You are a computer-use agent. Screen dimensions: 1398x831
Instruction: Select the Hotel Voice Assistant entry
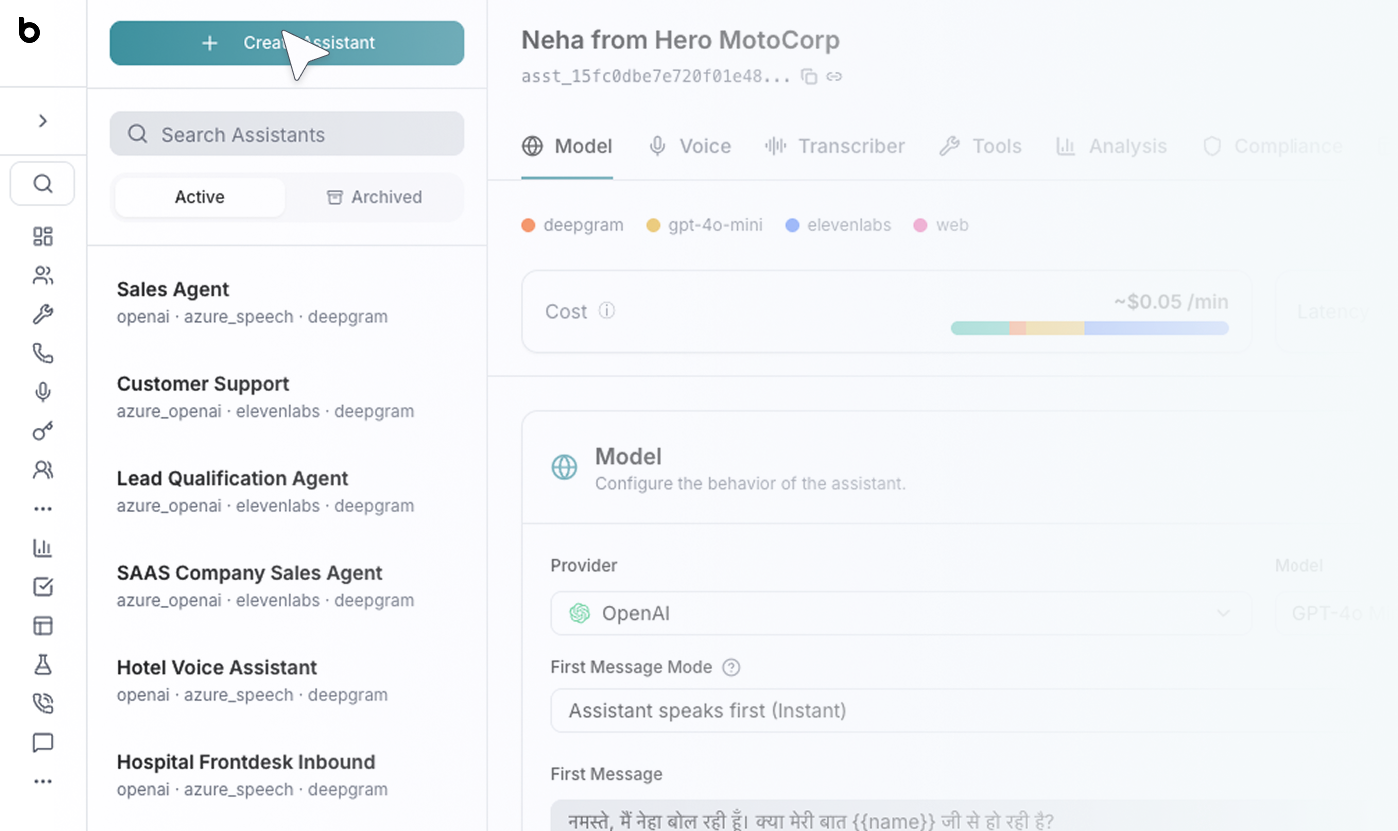(287, 680)
